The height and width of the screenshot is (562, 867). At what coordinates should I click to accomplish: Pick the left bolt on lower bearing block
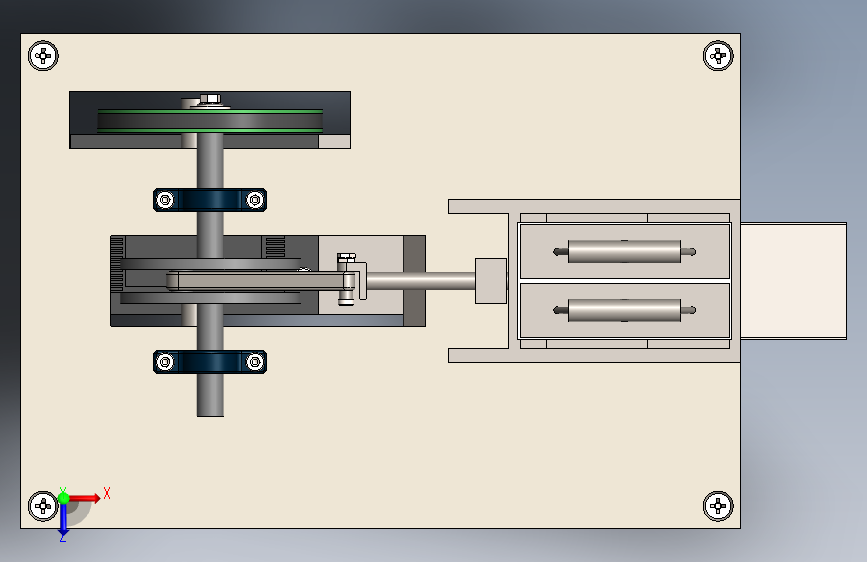click(165, 362)
